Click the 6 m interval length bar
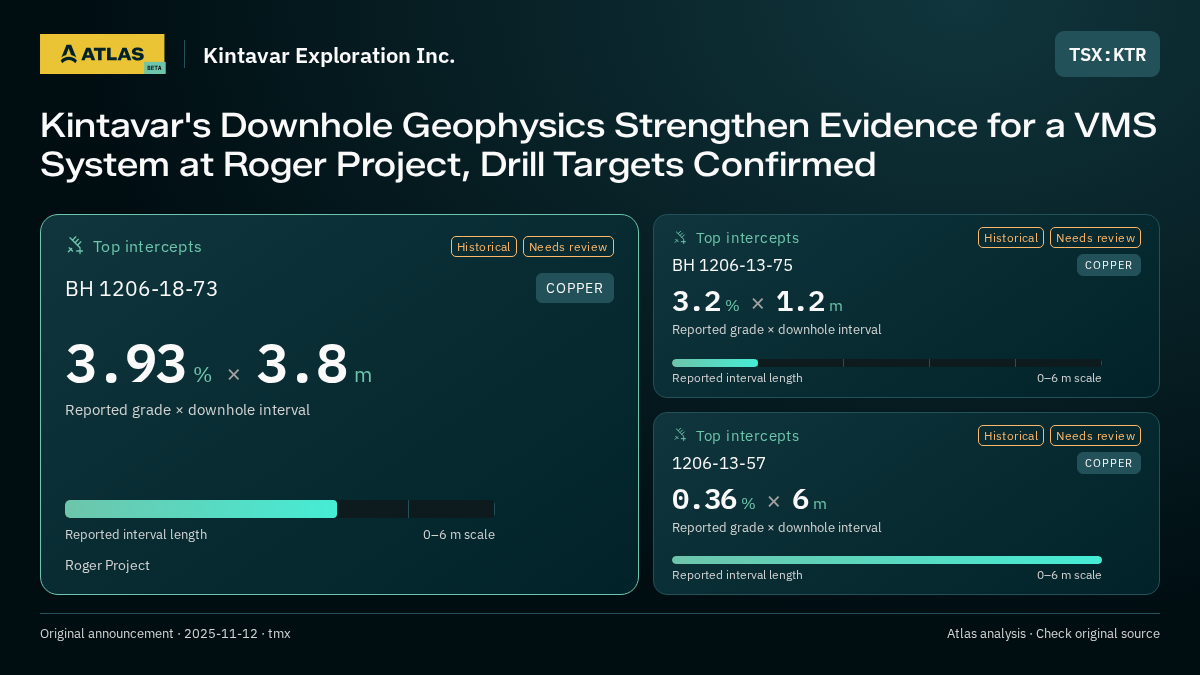Image resolution: width=1200 pixels, height=675 pixels. (887, 560)
